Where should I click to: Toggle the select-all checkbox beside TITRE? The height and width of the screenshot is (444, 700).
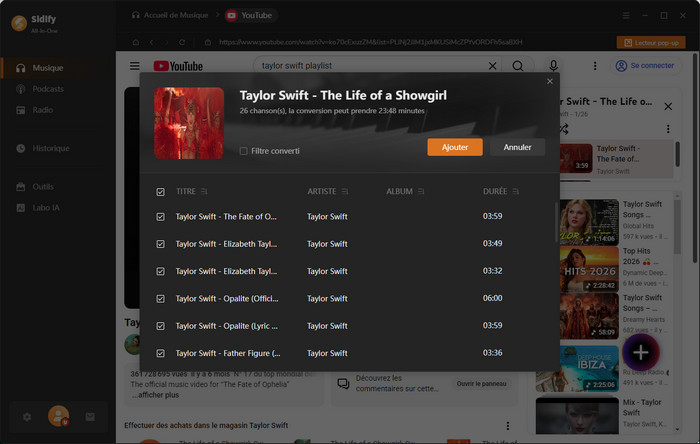tap(161, 191)
